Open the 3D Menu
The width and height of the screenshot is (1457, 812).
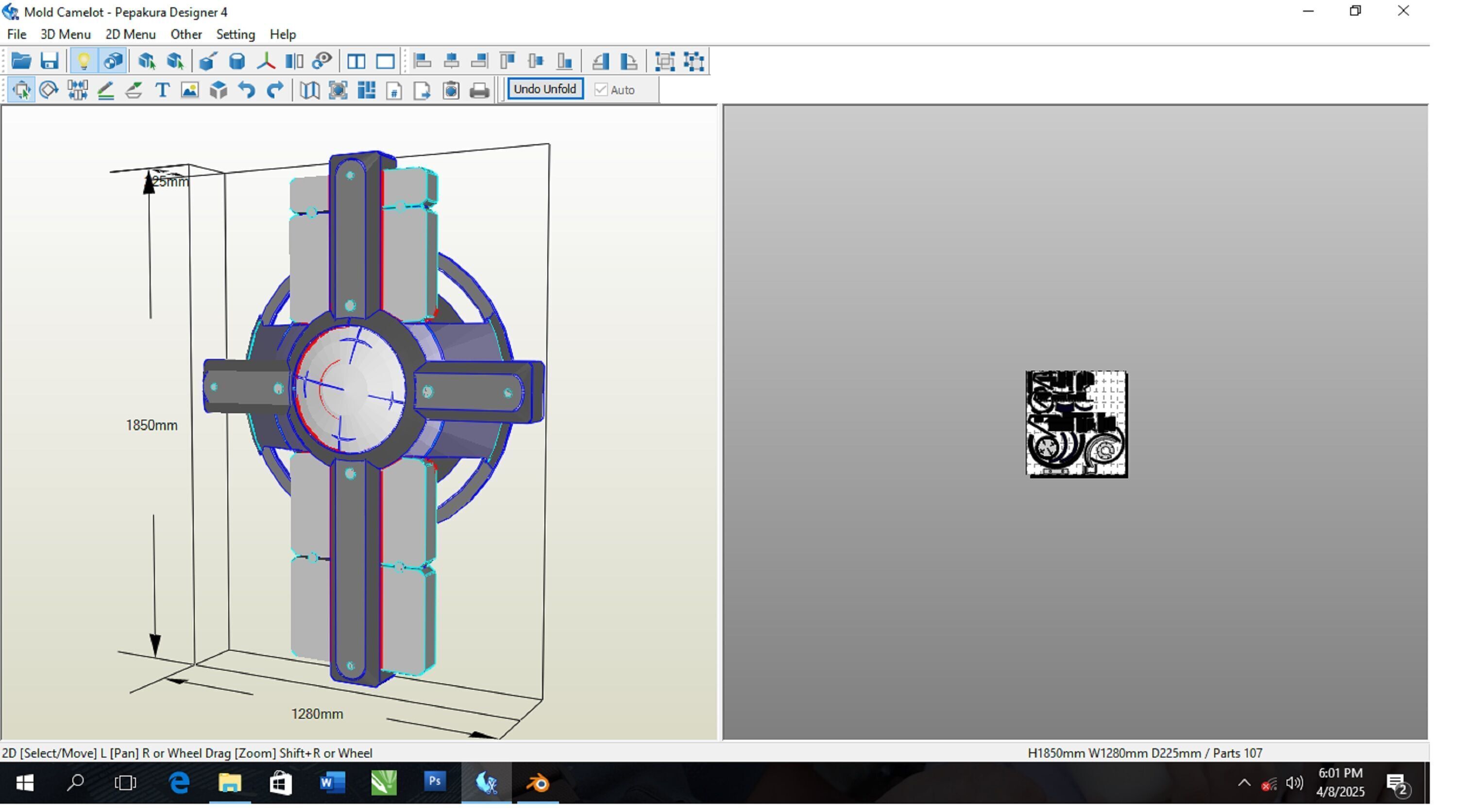click(65, 34)
